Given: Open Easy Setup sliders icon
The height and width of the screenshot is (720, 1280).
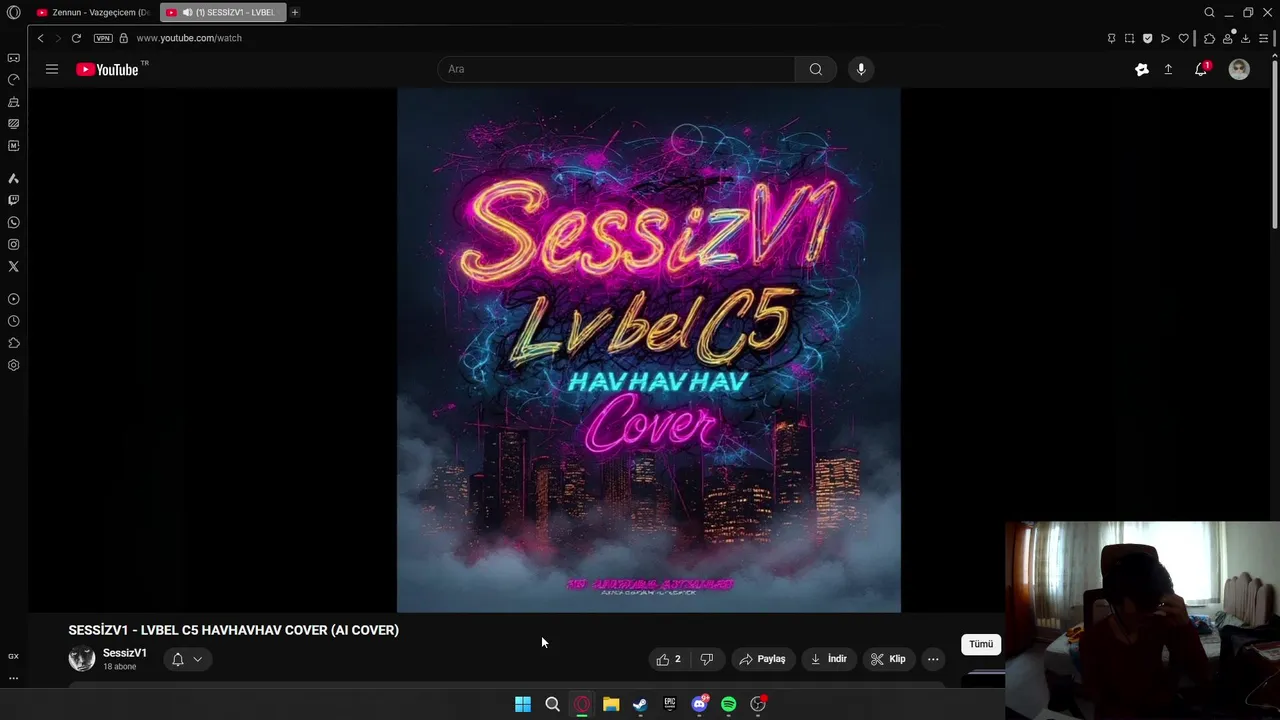Looking at the screenshot, I should click(x=1263, y=38).
